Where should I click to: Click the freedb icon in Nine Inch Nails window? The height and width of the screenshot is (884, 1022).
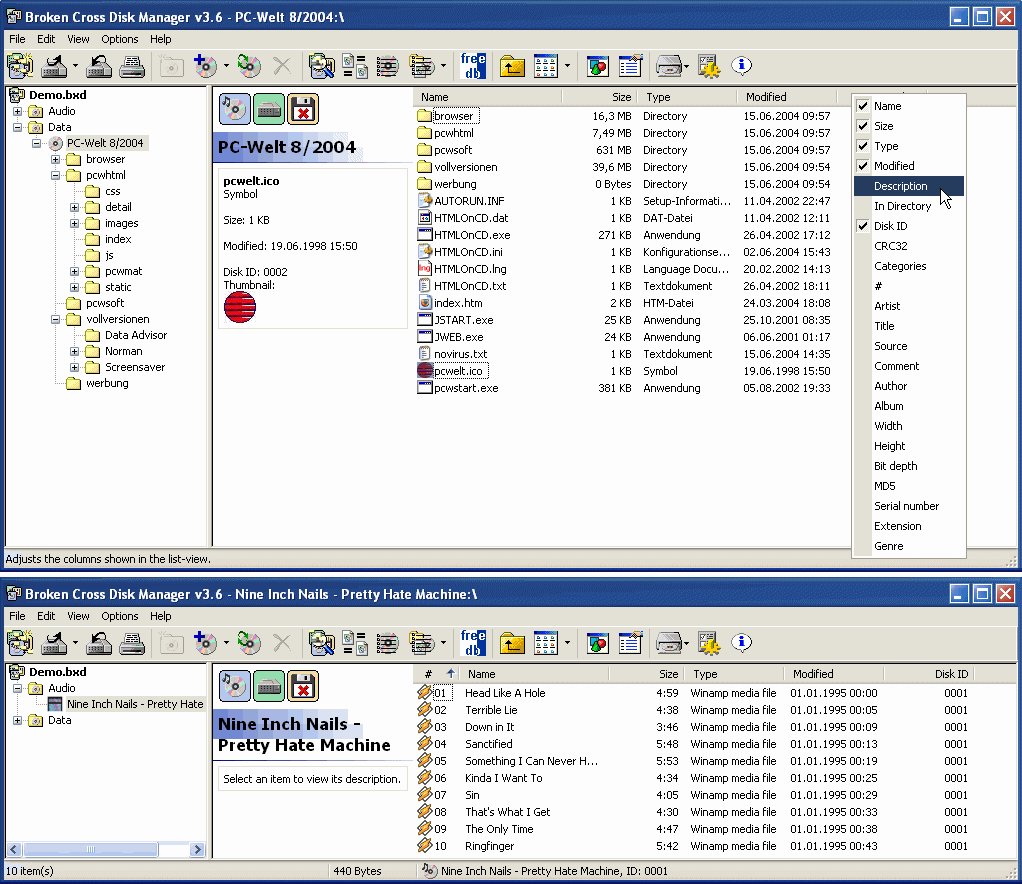[x=473, y=643]
